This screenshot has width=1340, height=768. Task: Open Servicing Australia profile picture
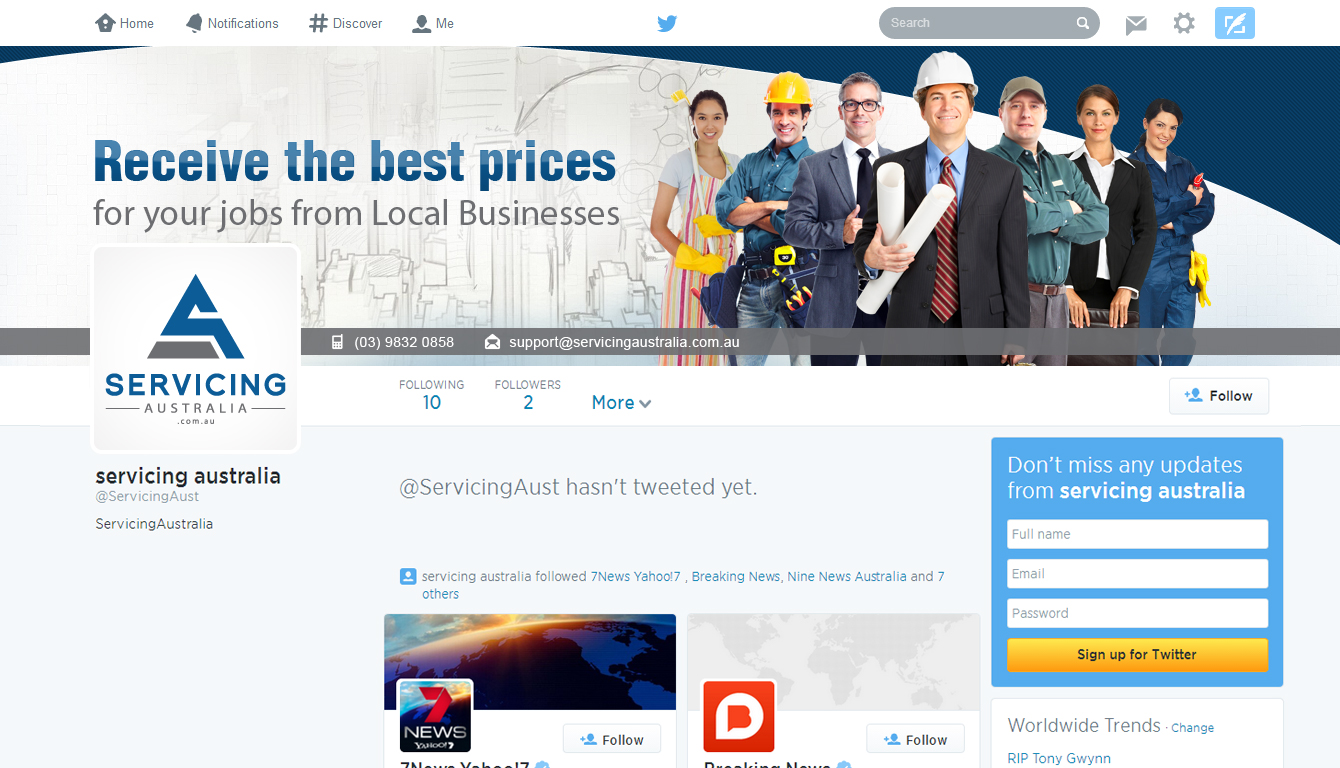pos(196,348)
